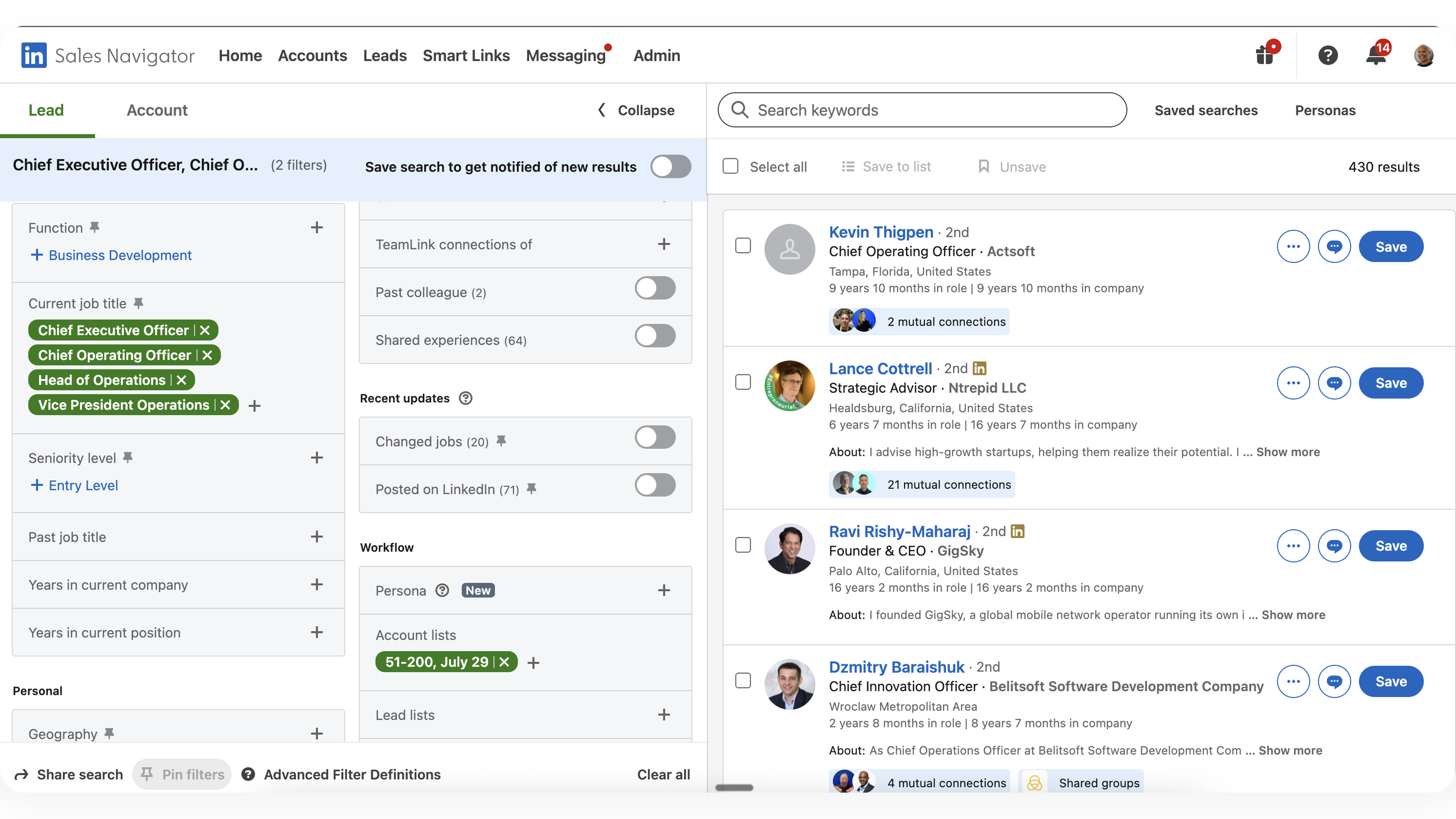The width and height of the screenshot is (1456, 819).
Task: Click Recent updates help icon
Action: (465, 398)
